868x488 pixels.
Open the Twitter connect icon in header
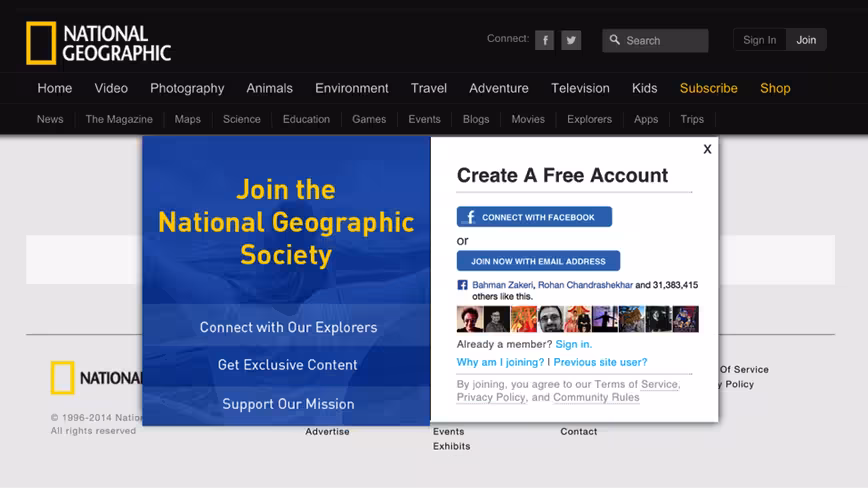tap(571, 40)
